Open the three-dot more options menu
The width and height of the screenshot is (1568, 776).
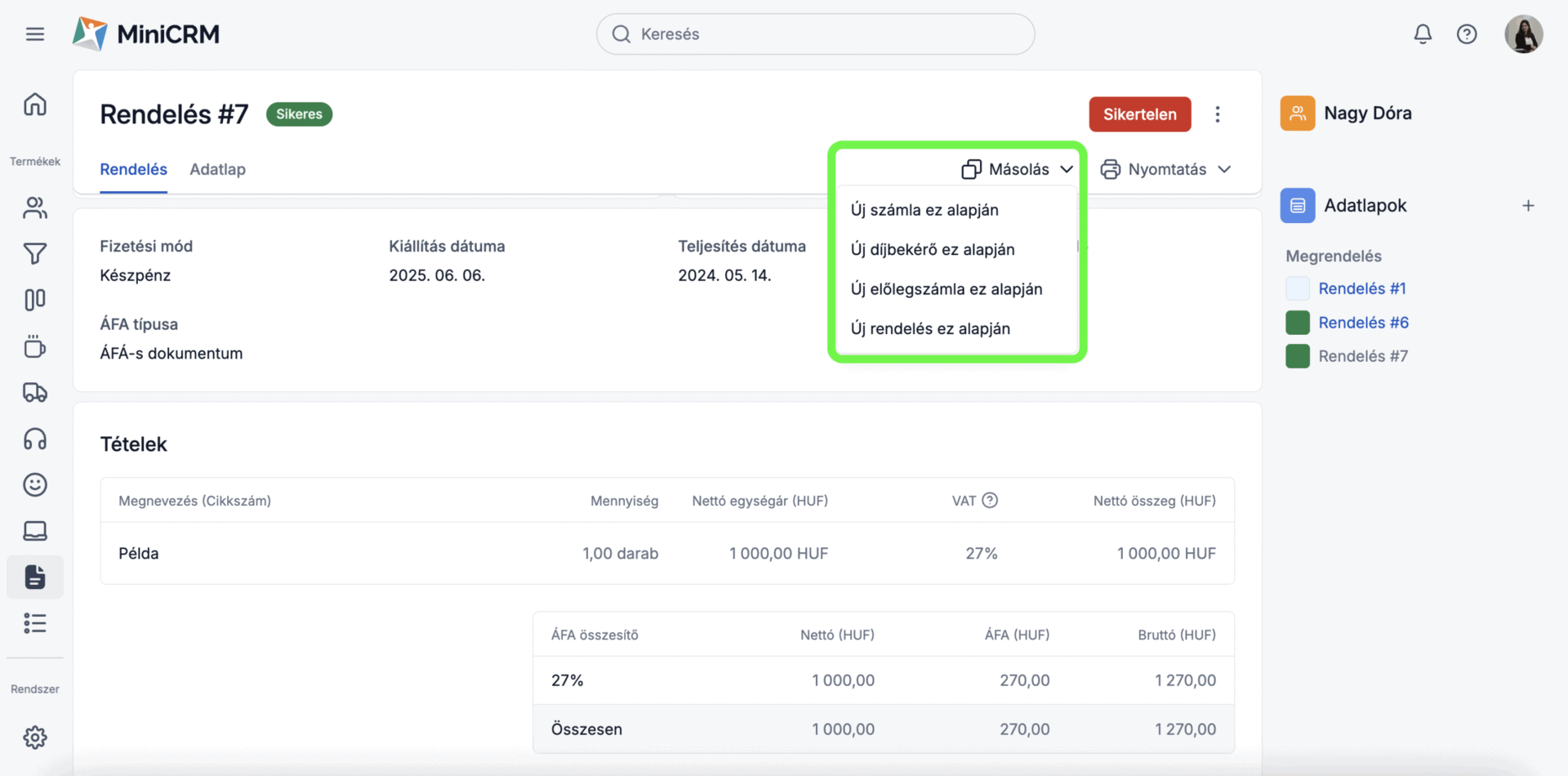(x=1218, y=114)
